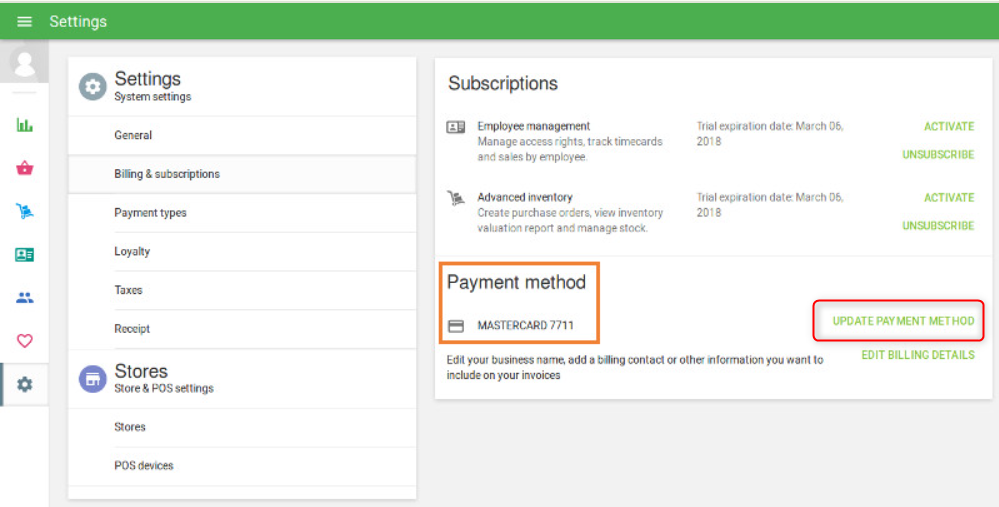Go to Taxes settings
Viewport: 999px width, 507px height.
128,290
